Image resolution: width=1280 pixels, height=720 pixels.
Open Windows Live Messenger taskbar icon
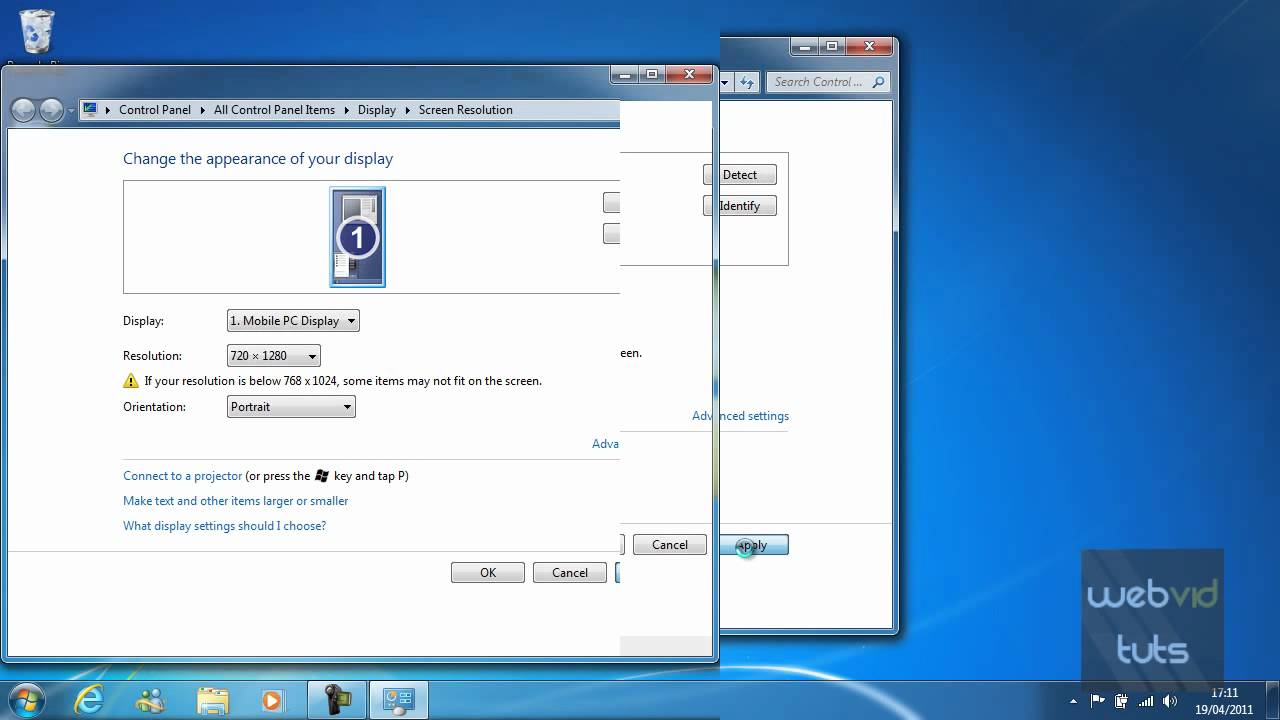tap(152, 699)
